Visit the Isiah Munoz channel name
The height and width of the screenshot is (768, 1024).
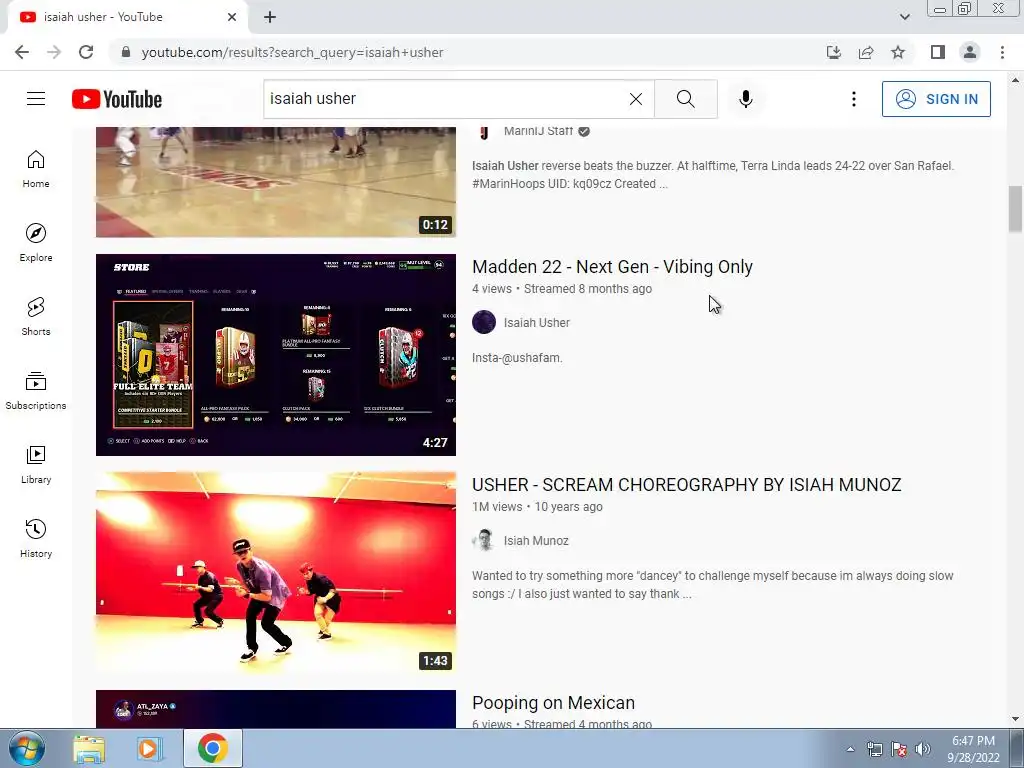click(536, 541)
